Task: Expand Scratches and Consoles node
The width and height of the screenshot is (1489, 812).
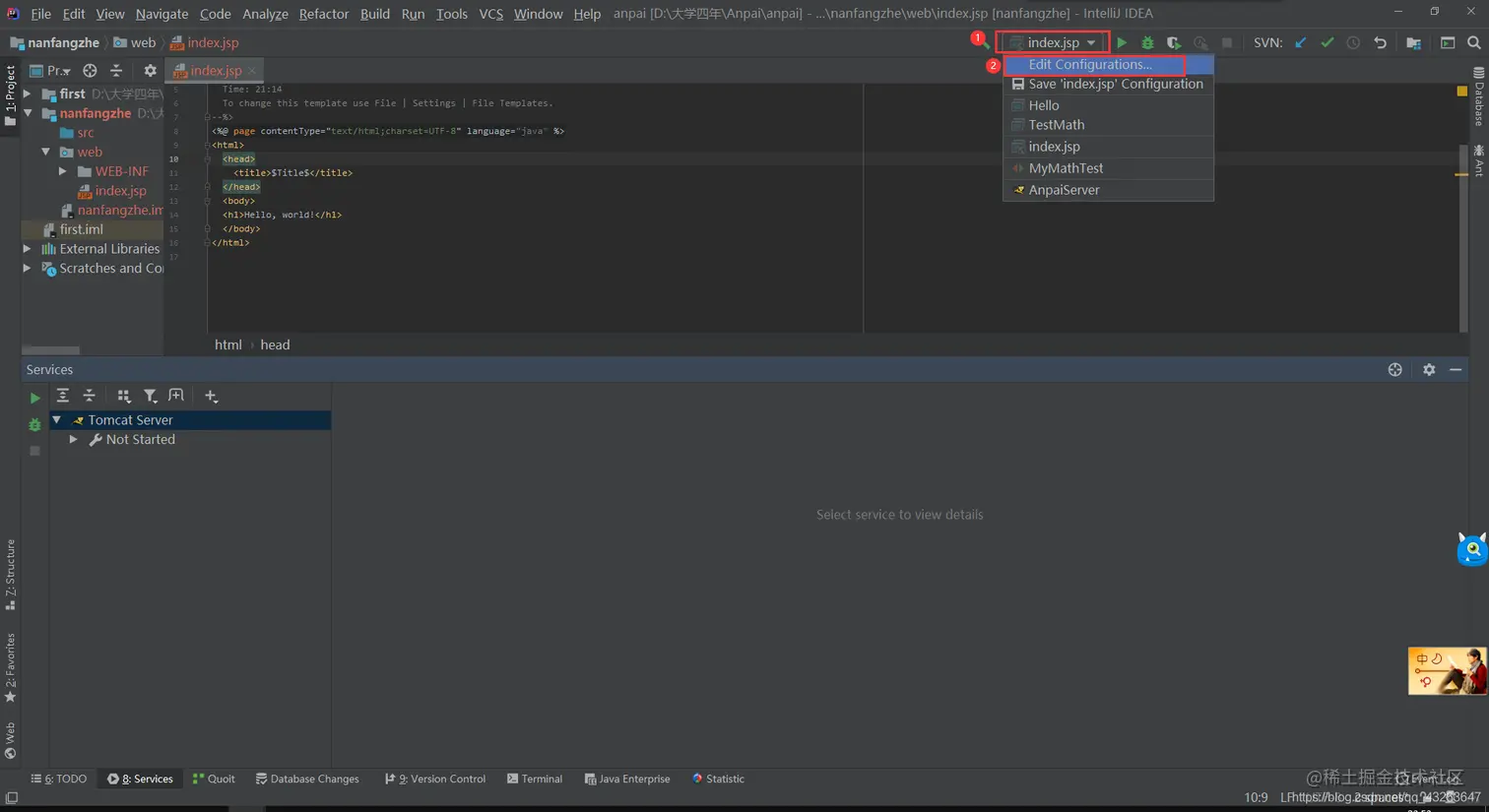Action: tap(28, 268)
